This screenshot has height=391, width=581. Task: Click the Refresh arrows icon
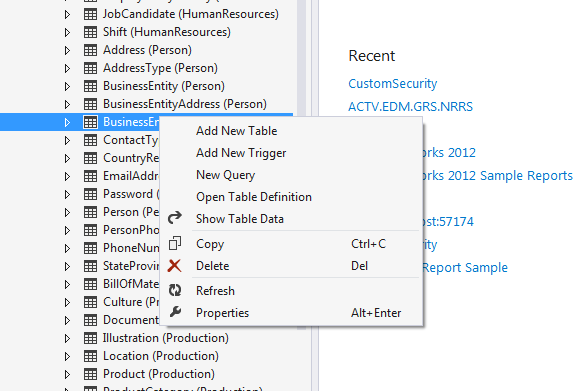pos(175,290)
